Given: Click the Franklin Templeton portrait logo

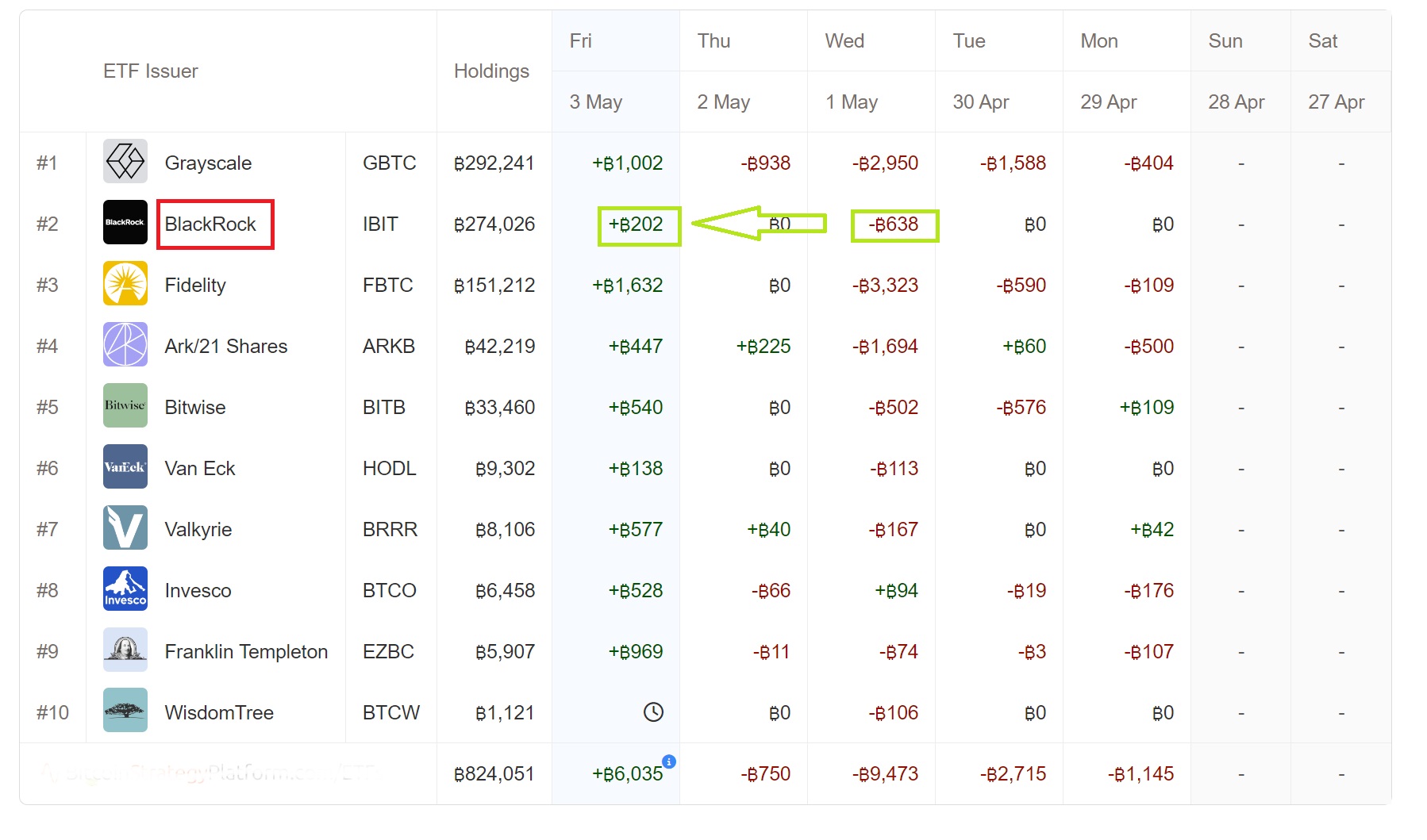Looking at the screenshot, I should tap(125, 650).
